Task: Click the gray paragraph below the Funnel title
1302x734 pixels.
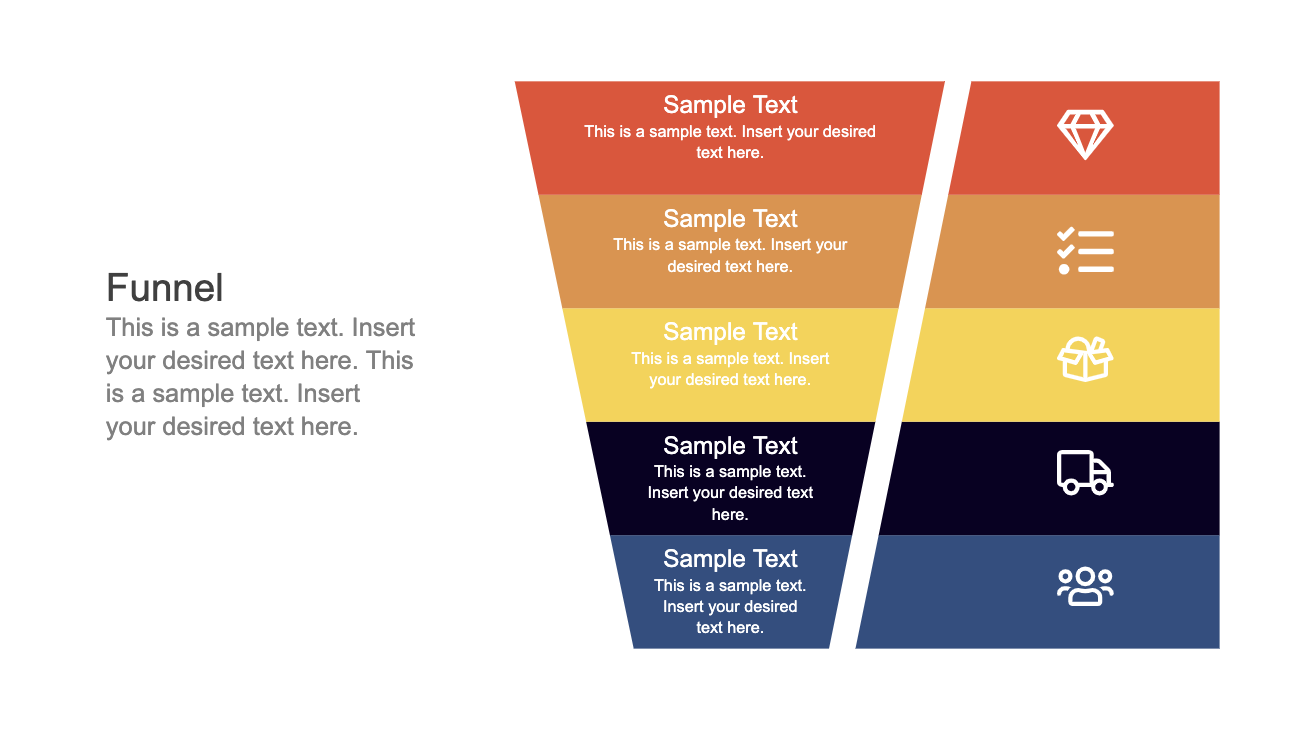Action: (x=260, y=377)
